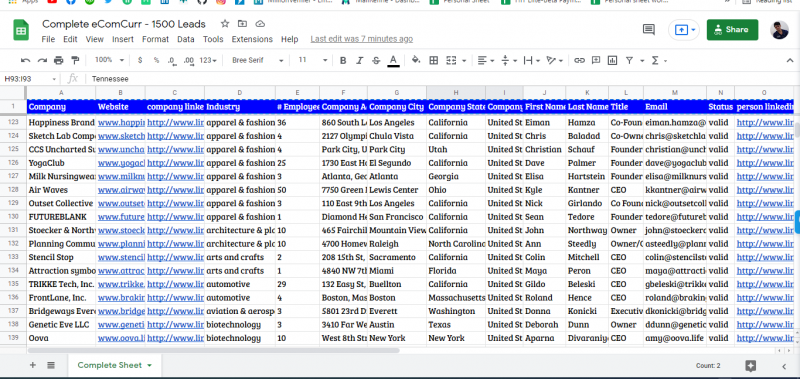Move document to folder
The image size is (800, 379).
click(242, 24)
